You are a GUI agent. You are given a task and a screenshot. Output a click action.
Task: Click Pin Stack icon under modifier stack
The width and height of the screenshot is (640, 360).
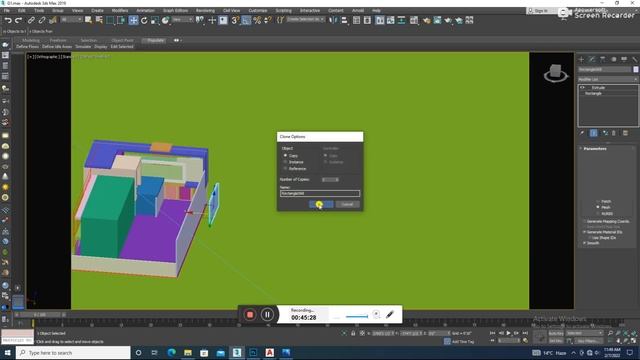click(x=582, y=133)
